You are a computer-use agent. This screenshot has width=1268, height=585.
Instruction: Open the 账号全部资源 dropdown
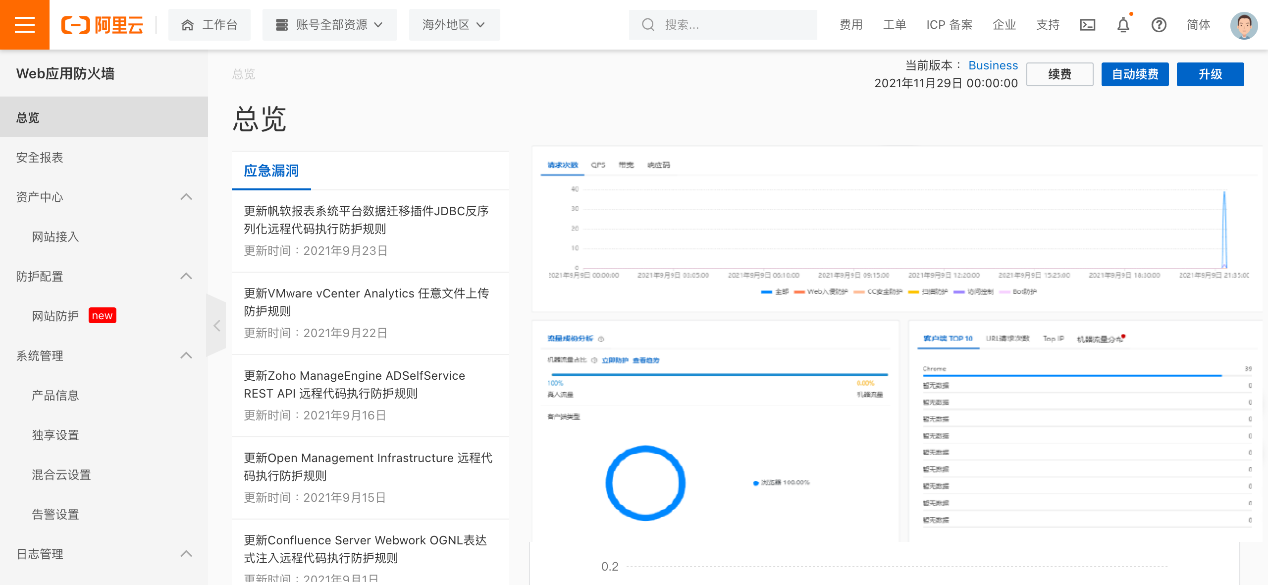[329, 25]
